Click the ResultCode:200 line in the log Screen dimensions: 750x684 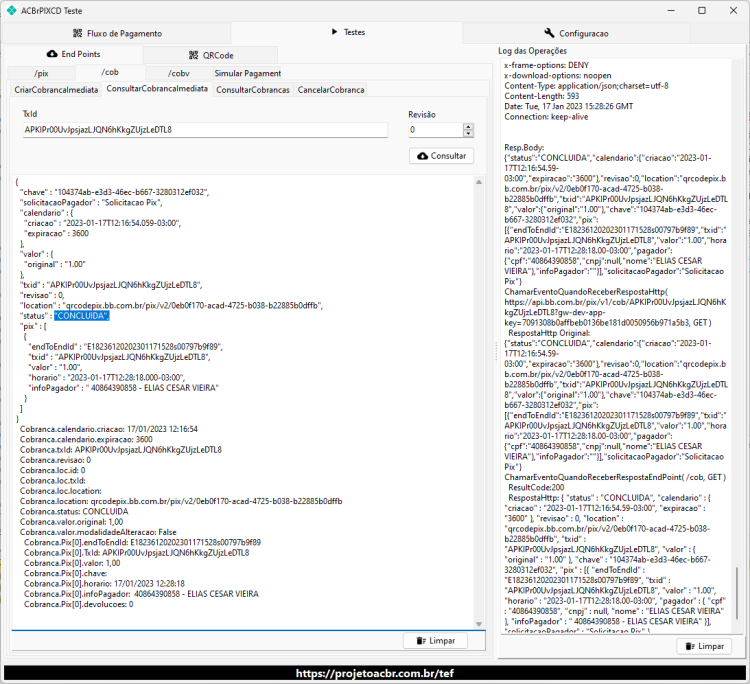(x=536, y=487)
